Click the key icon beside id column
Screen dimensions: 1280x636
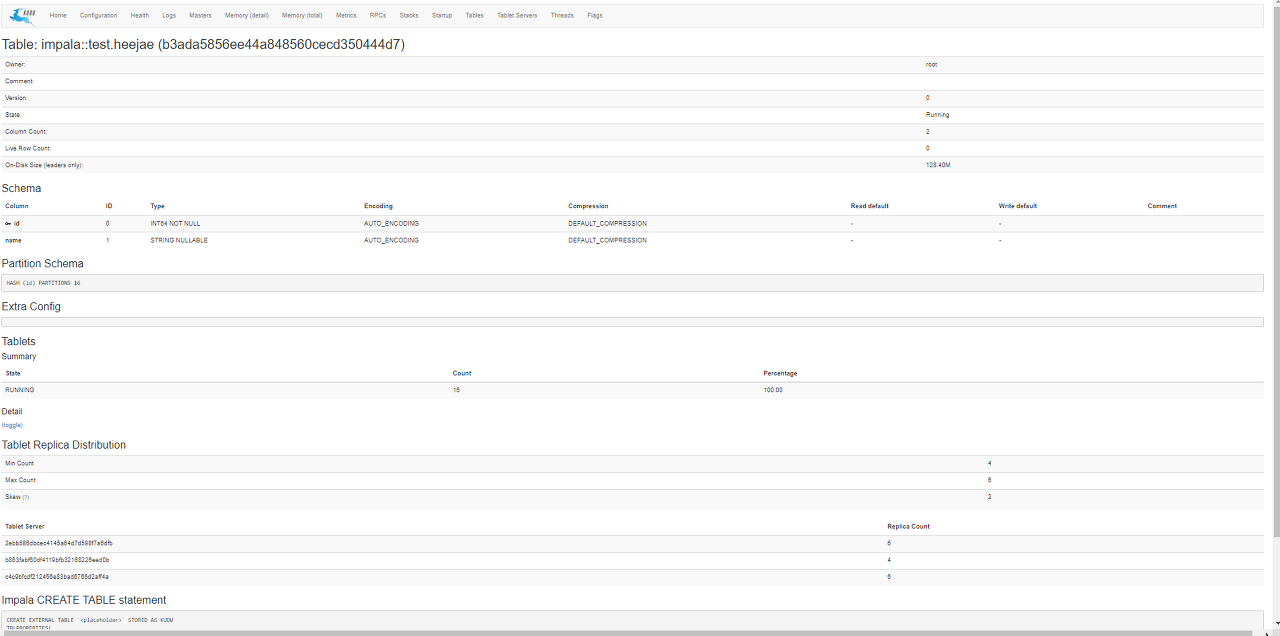(8, 223)
